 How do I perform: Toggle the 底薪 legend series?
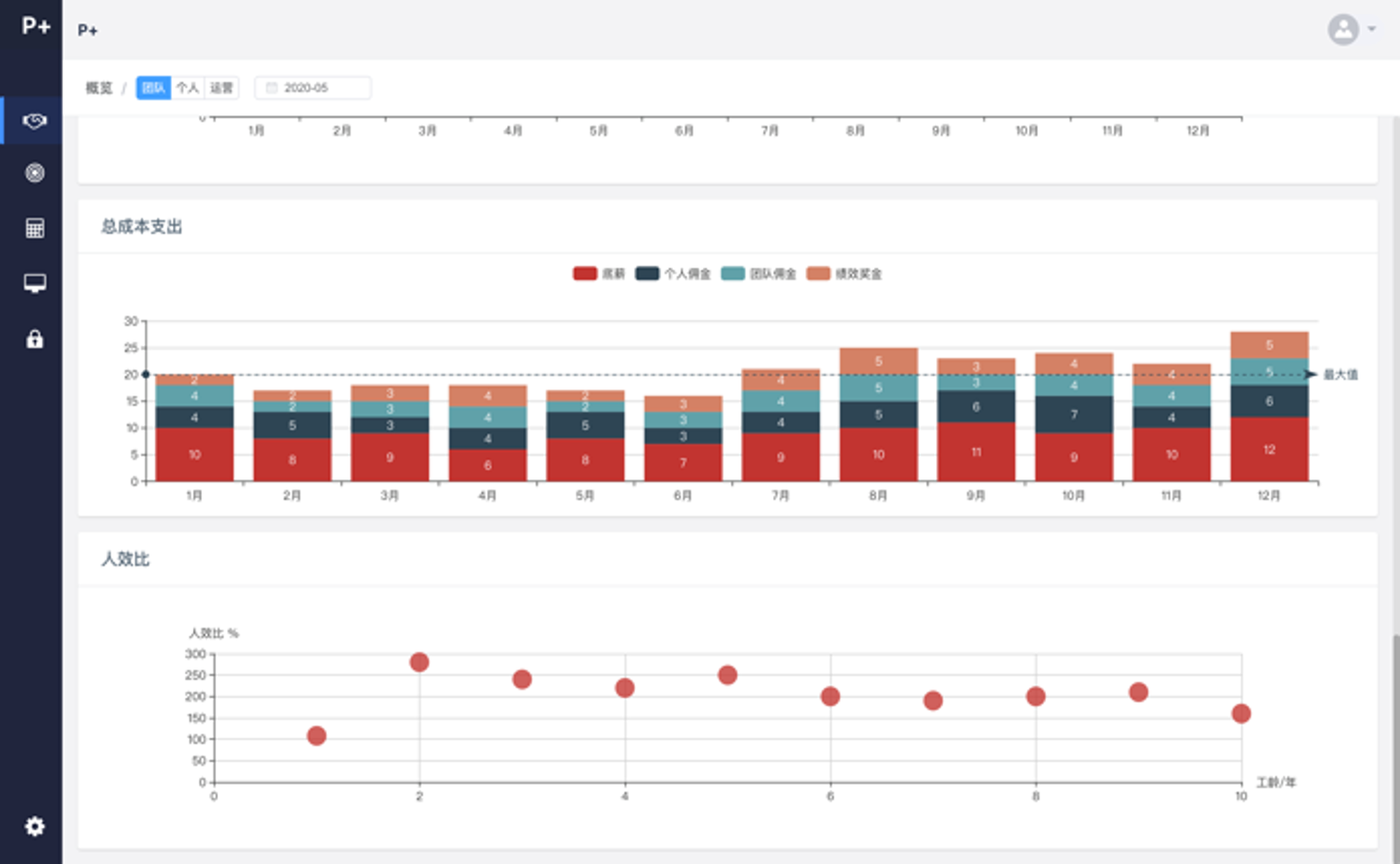(x=598, y=274)
